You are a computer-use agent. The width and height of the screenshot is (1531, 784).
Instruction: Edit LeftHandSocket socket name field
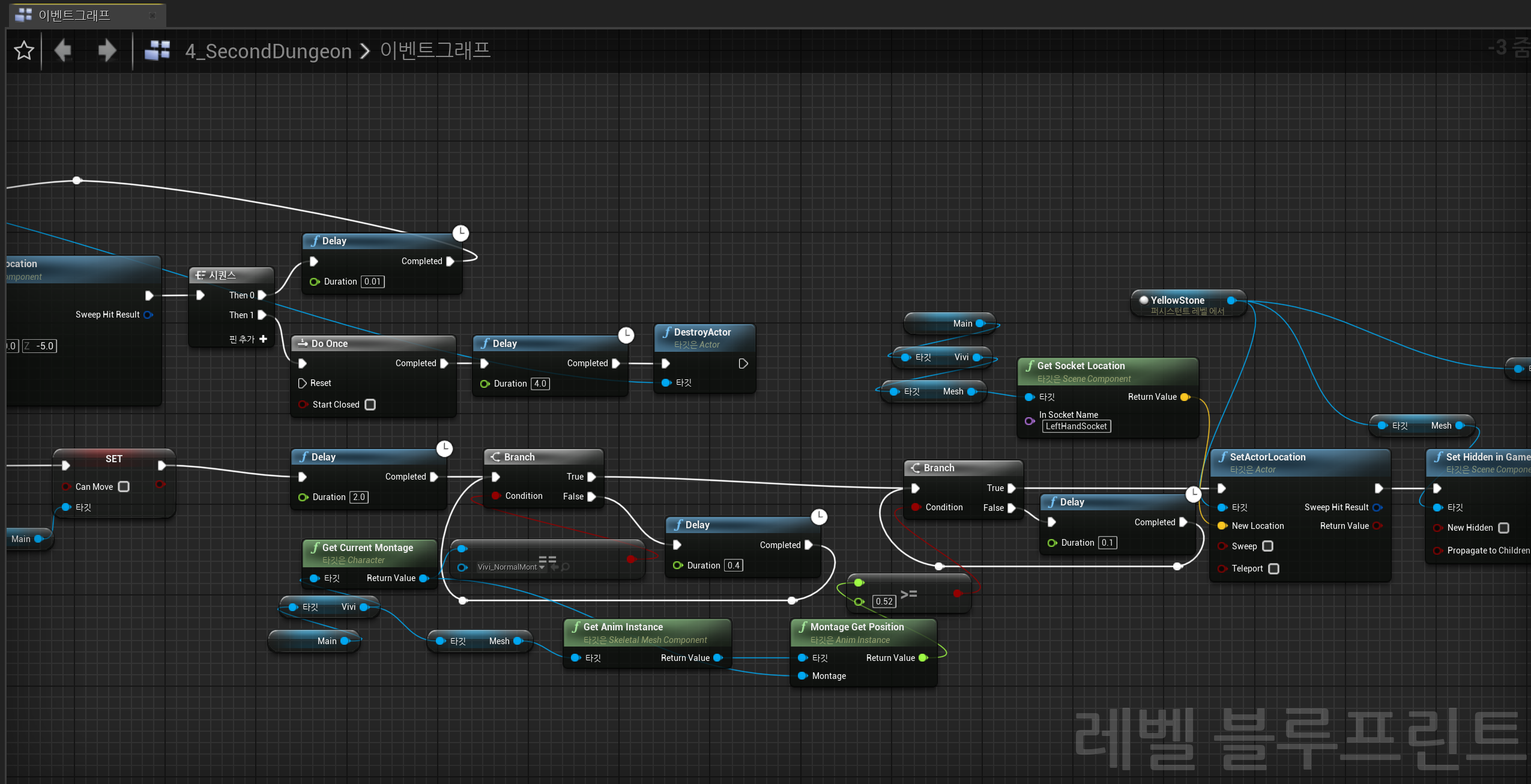click(1077, 426)
